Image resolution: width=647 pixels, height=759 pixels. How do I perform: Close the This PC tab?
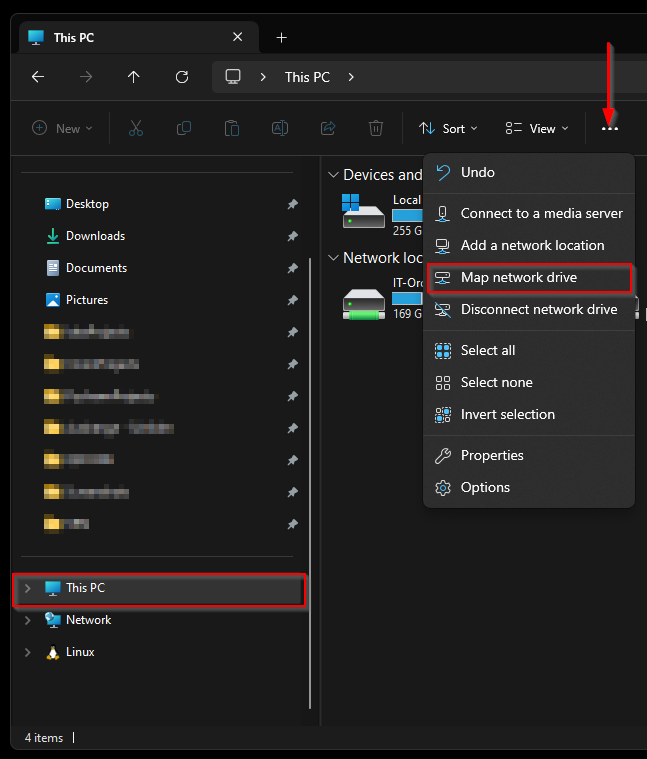pos(238,37)
